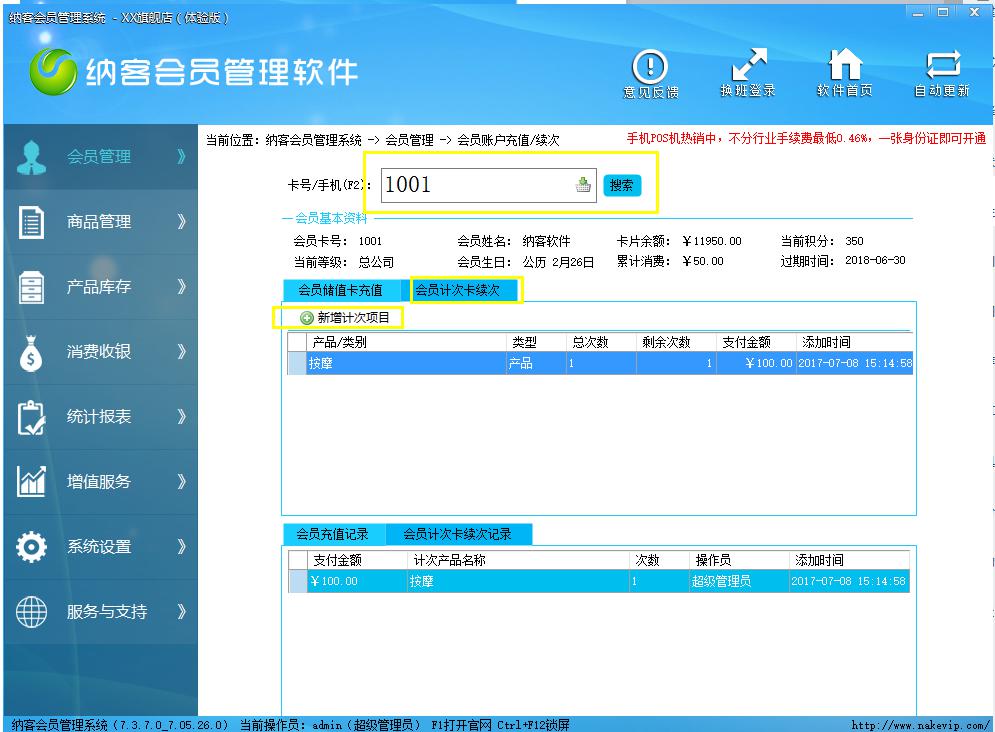Screen dimensions: 995x732
Task: Click the 统计报表 clipboard icon
Action: point(31,417)
